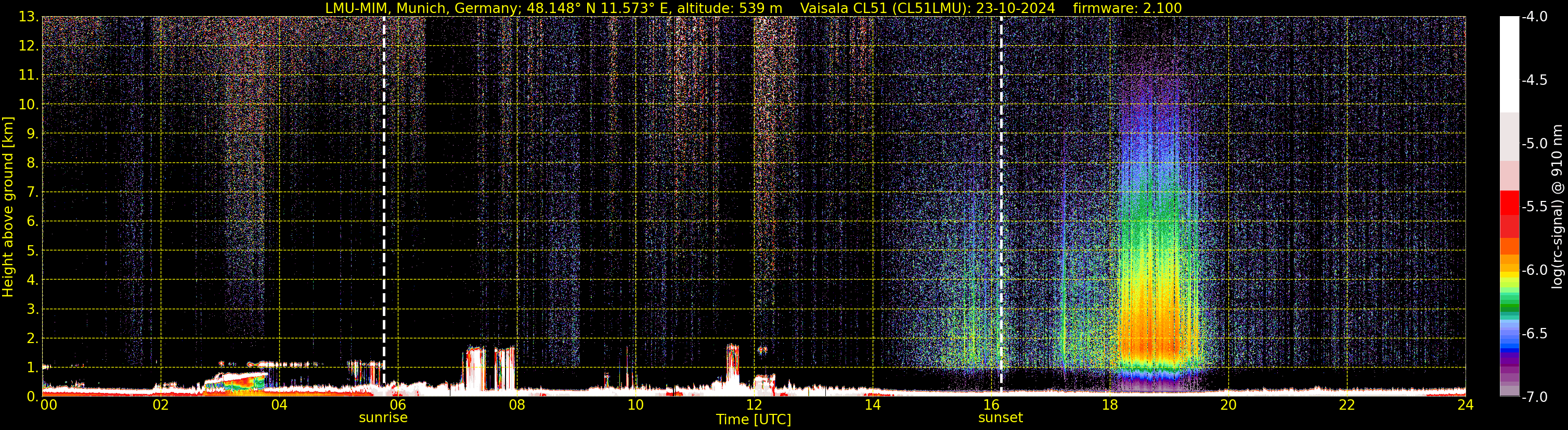The height and width of the screenshot is (430, 1568).
Task: Click the '3.' height axis tick label
Action: pyautogui.click(x=33, y=309)
